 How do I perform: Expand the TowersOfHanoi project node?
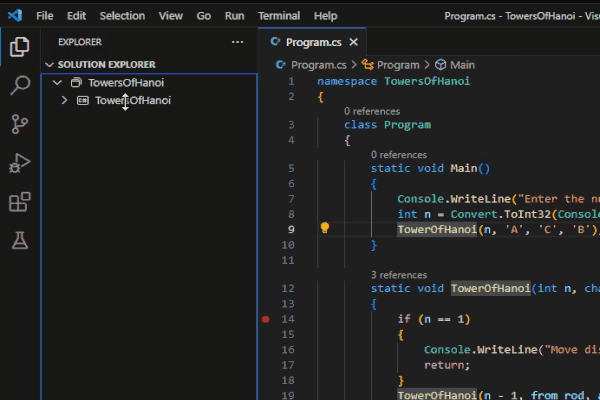pos(65,100)
